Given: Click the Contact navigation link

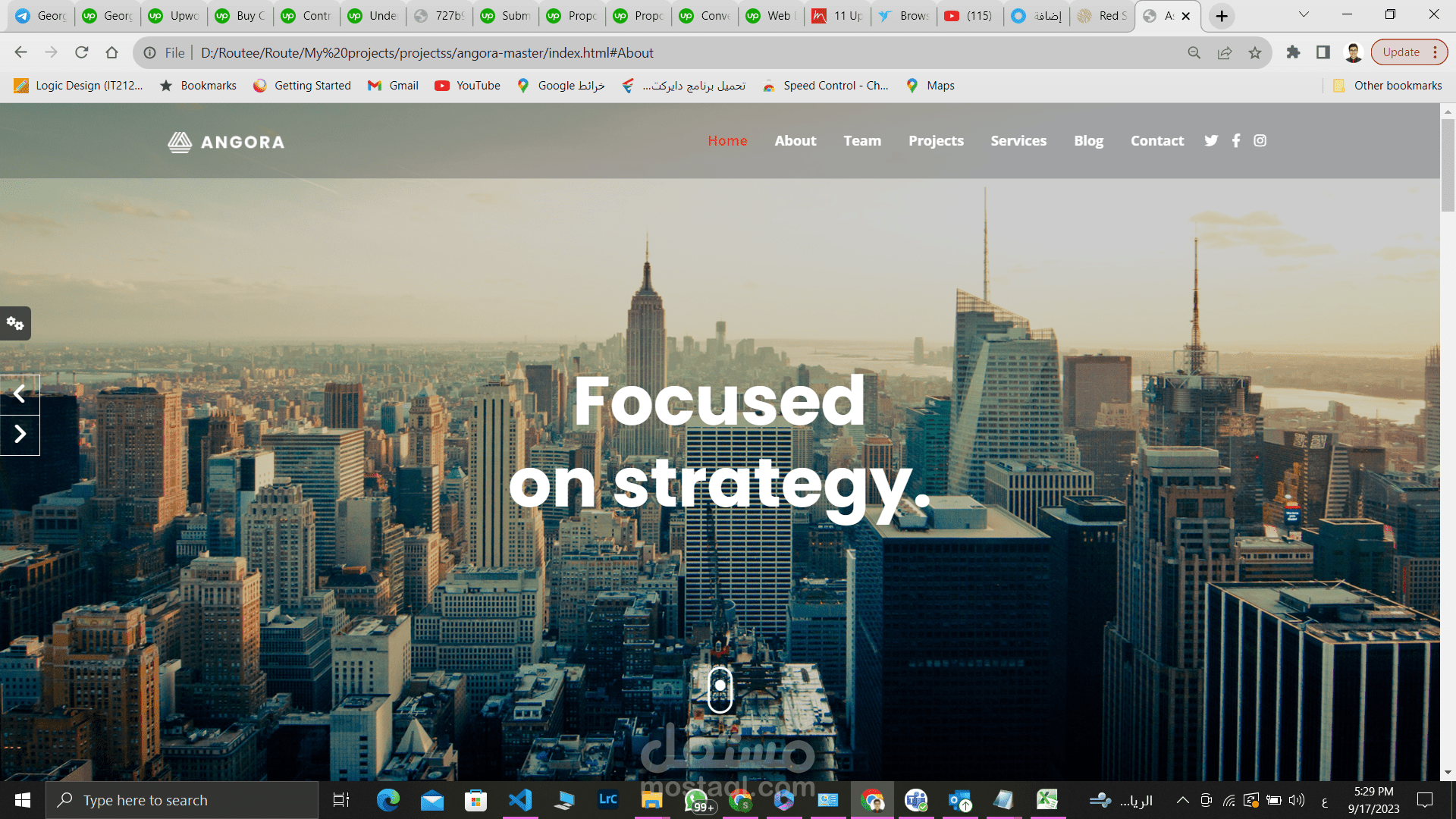Looking at the screenshot, I should point(1156,141).
